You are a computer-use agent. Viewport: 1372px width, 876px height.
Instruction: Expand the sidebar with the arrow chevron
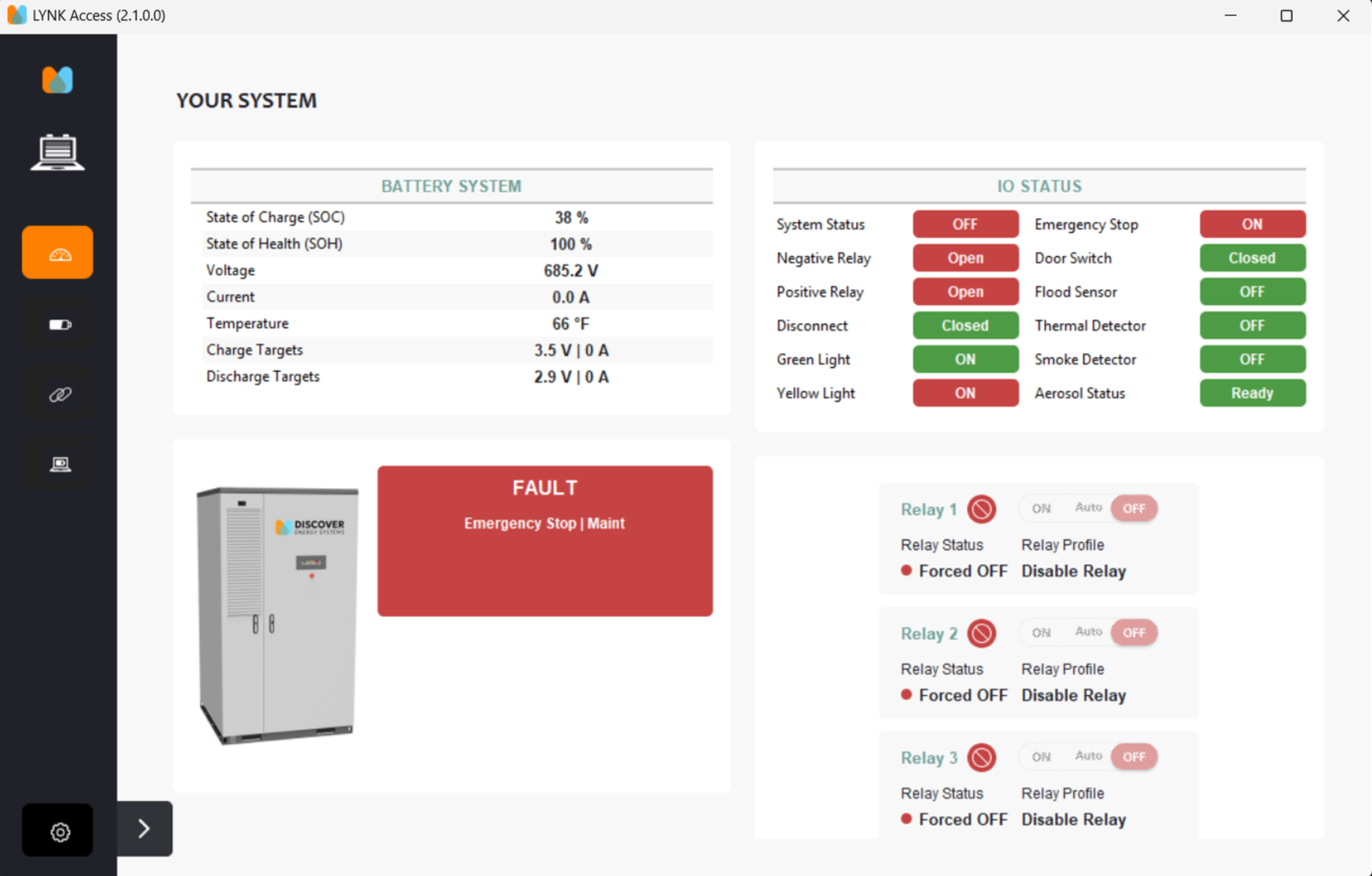(145, 829)
